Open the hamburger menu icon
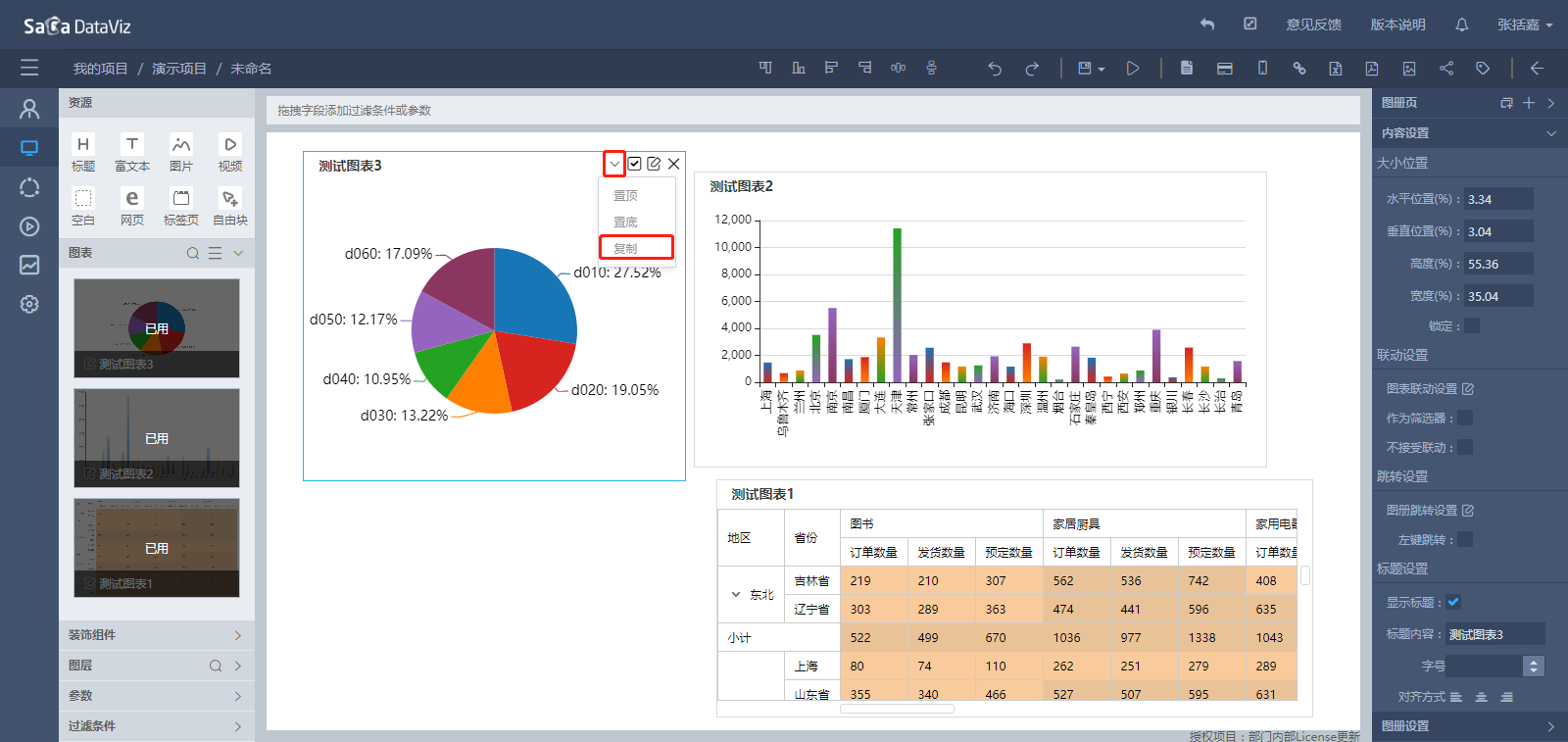The width and height of the screenshot is (1568, 742). point(29,68)
